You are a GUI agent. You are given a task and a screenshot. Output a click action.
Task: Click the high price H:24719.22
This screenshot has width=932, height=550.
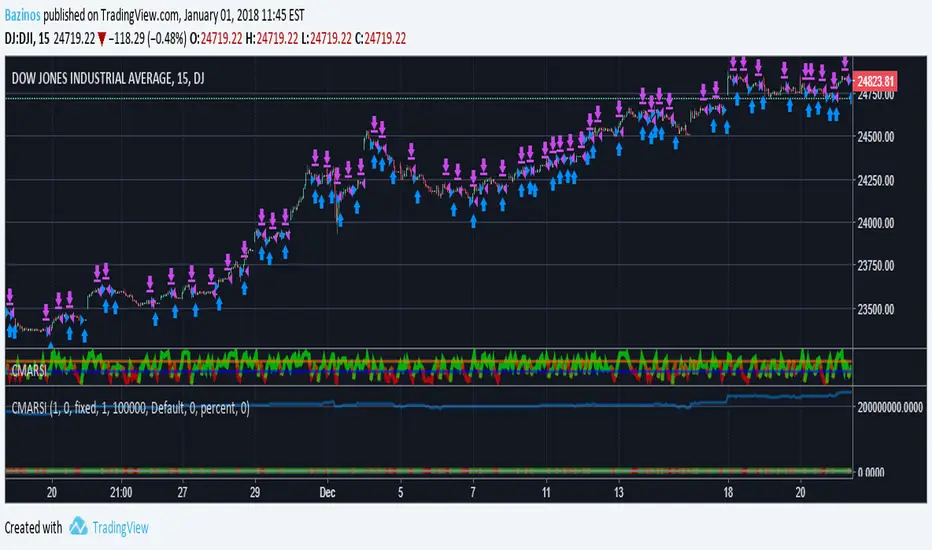click(x=272, y=39)
